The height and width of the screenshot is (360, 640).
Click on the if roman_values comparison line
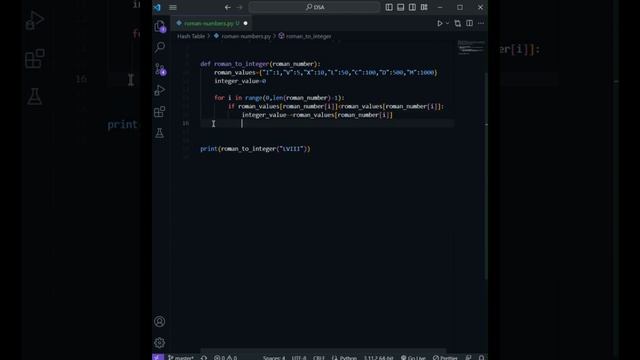point(336,107)
